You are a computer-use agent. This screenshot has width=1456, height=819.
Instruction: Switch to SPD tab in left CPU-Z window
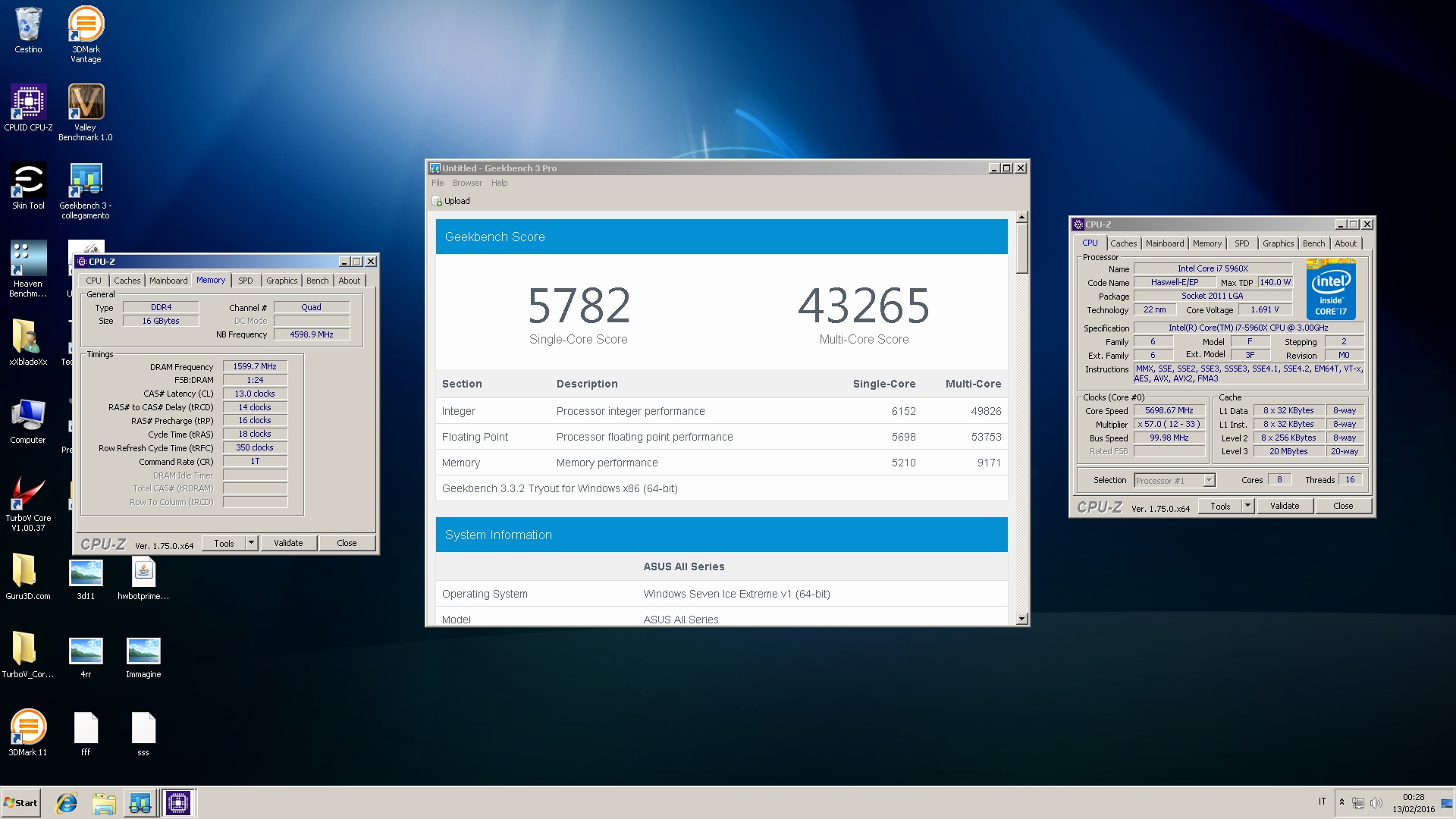246,281
